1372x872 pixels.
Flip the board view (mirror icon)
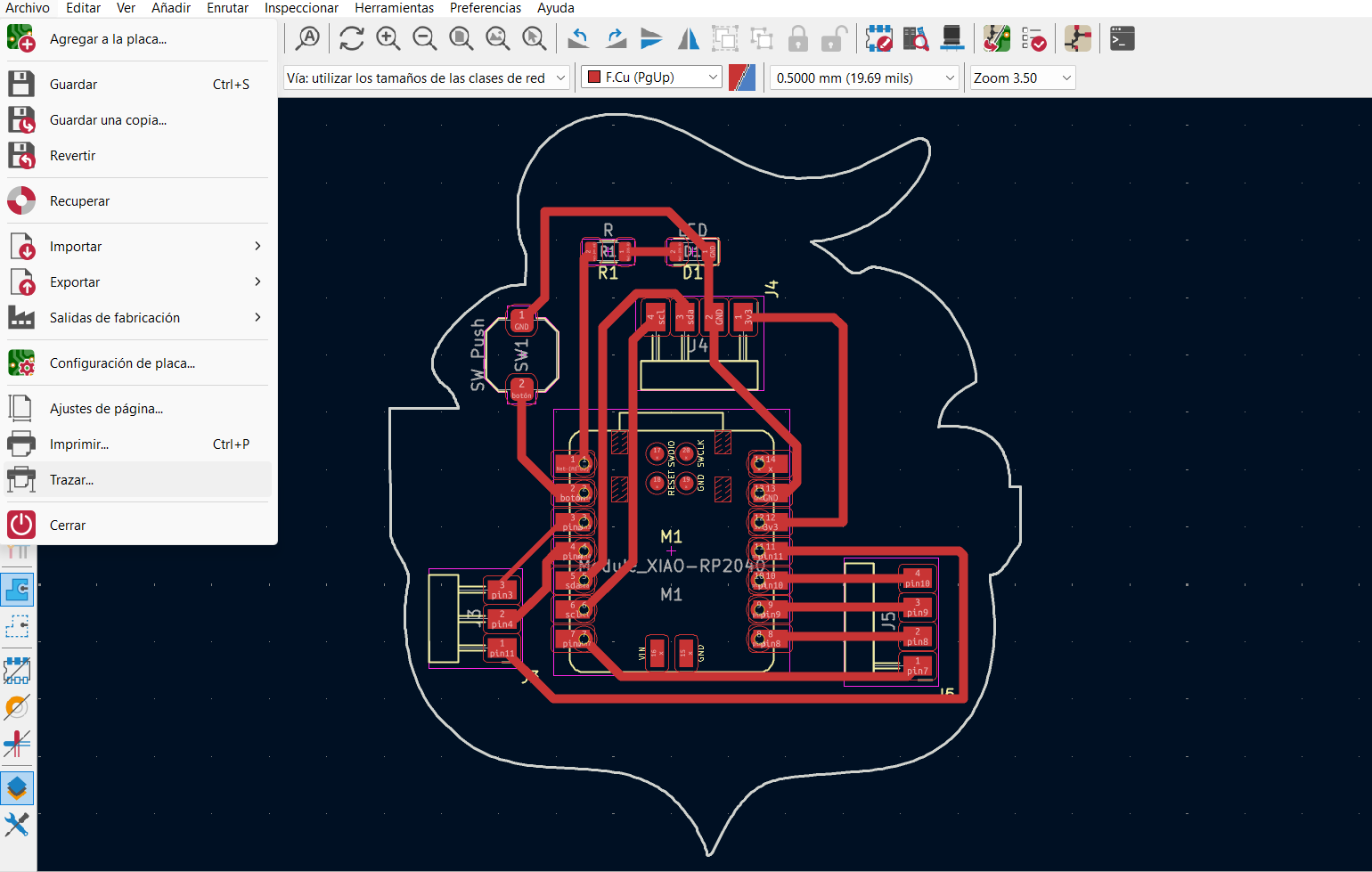(x=687, y=38)
